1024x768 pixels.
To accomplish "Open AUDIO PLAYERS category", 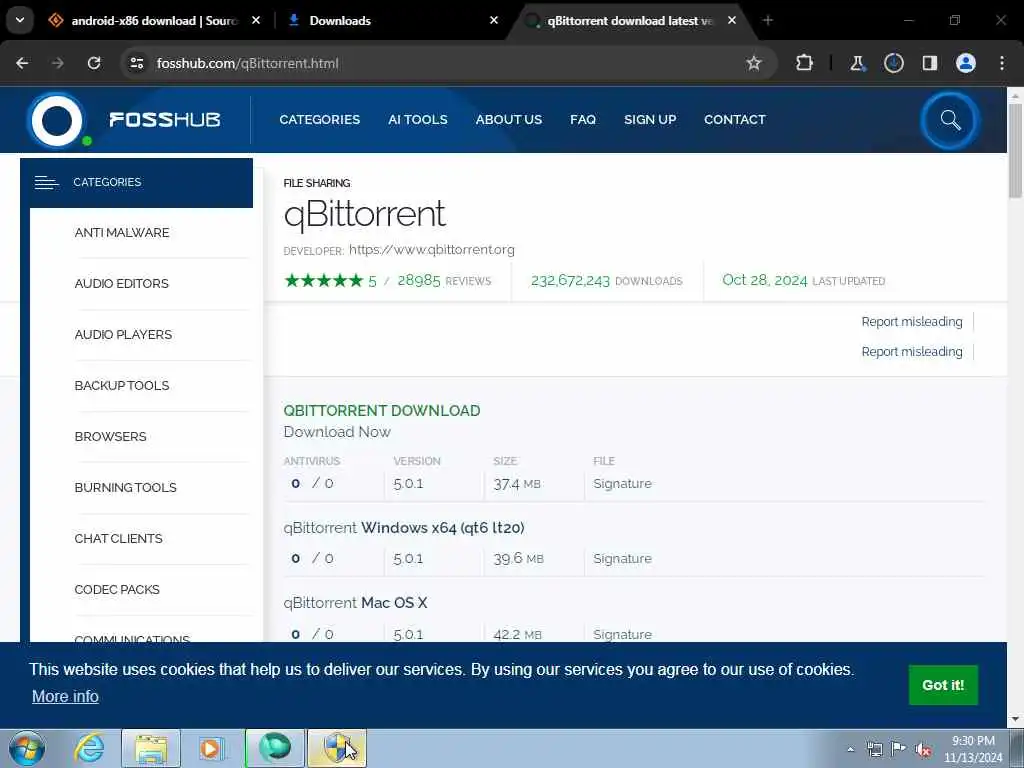I will (x=123, y=334).
